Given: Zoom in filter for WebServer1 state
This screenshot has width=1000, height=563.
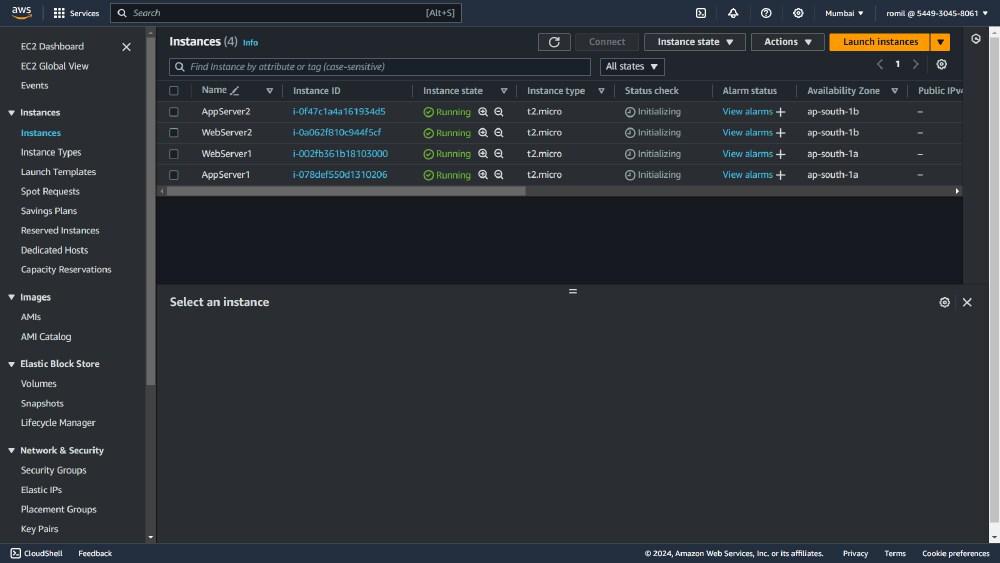Looking at the screenshot, I should (x=483, y=154).
